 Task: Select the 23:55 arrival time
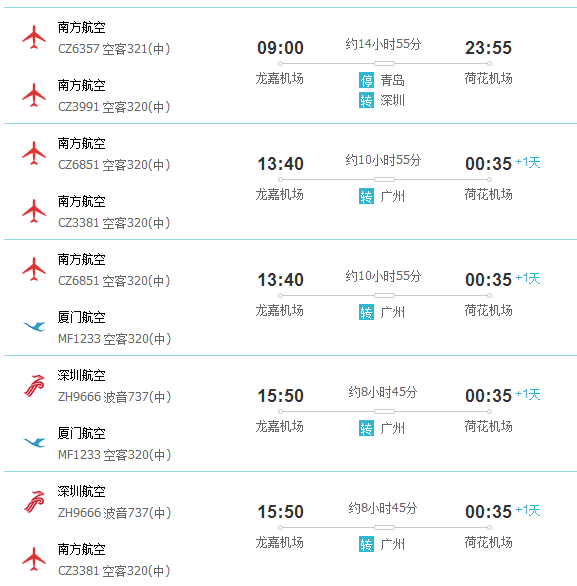tap(488, 48)
